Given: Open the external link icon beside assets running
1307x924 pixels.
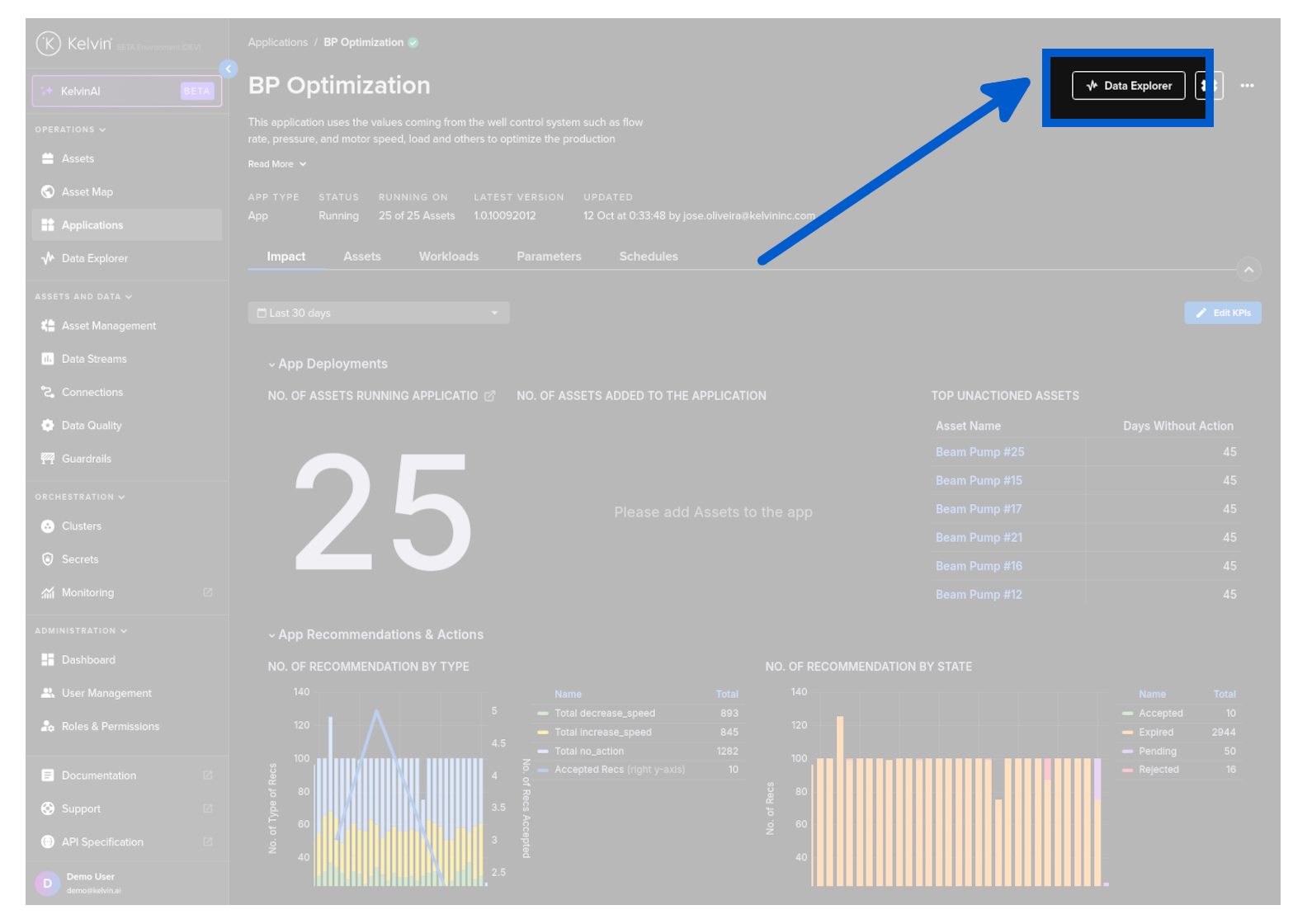Looking at the screenshot, I should [490, 396].
